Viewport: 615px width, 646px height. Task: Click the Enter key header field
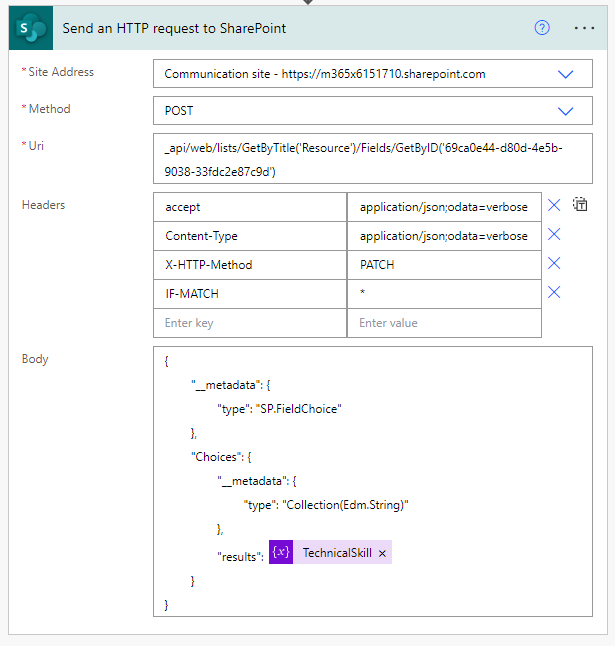[x=250, y=323]
